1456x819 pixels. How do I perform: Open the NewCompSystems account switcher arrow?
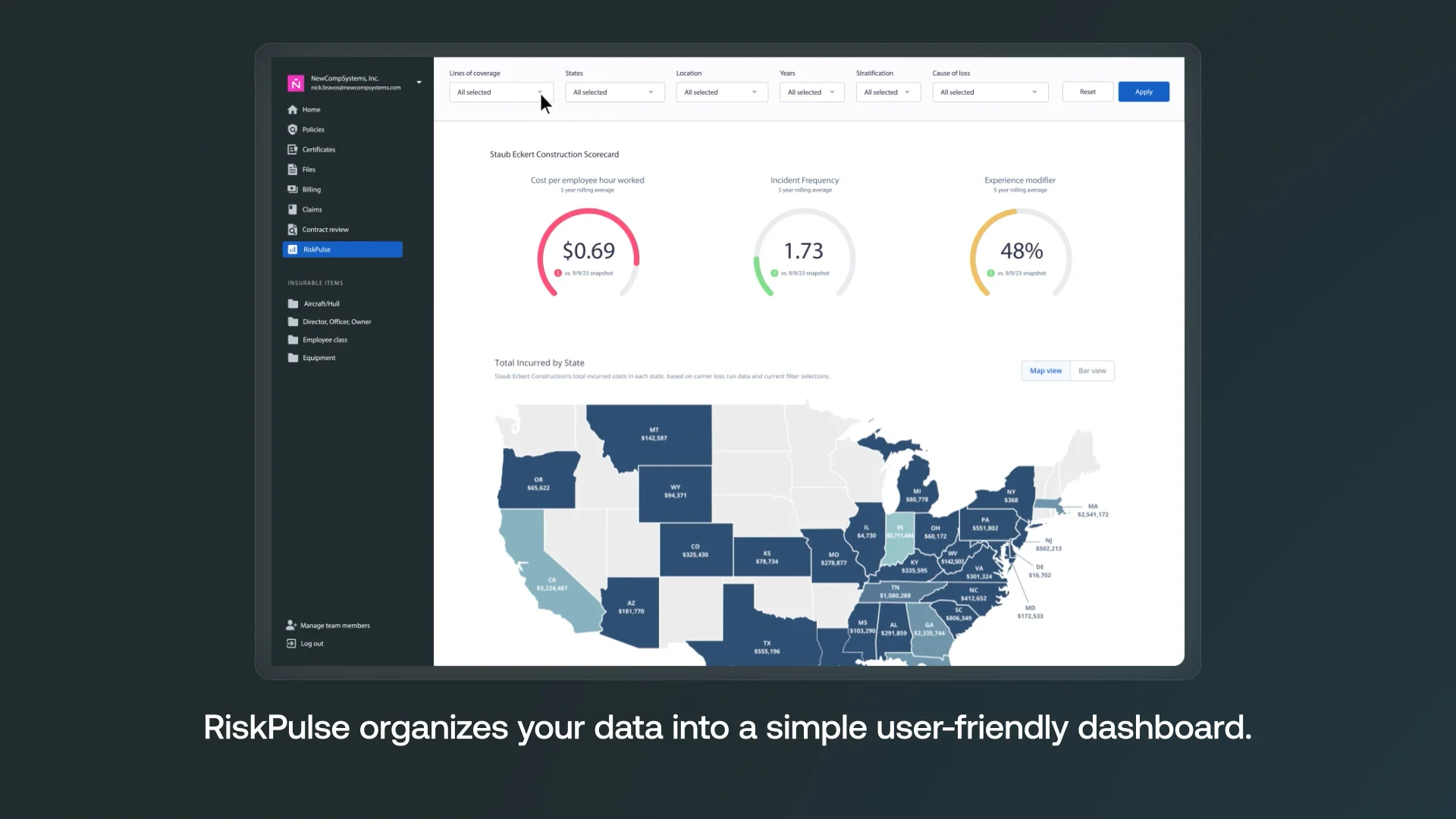click(419, 83)
